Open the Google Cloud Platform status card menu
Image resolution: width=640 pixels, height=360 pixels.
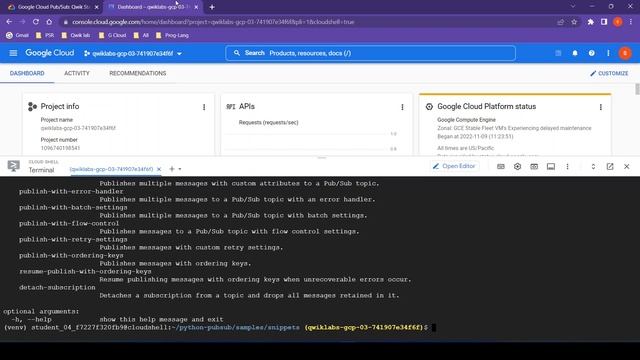(600, 107)
